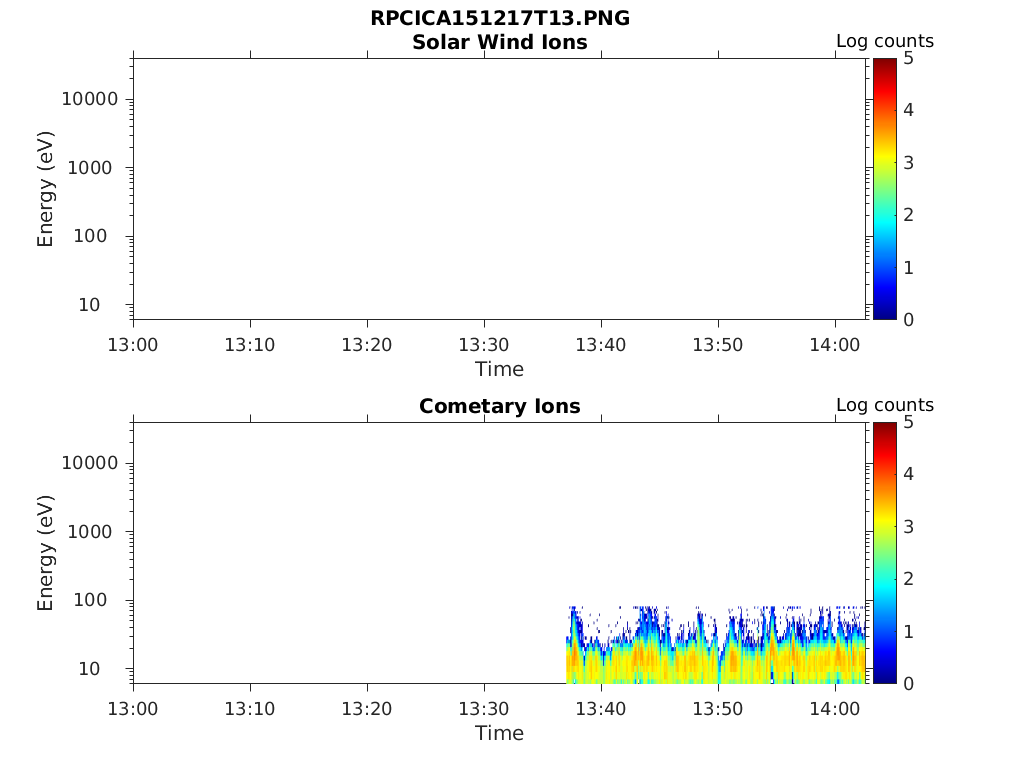This screenshot has height=768, width=1024.
Task: Click the 13:30 tick label on Solar Wind plot
Action: click(484, 344)
